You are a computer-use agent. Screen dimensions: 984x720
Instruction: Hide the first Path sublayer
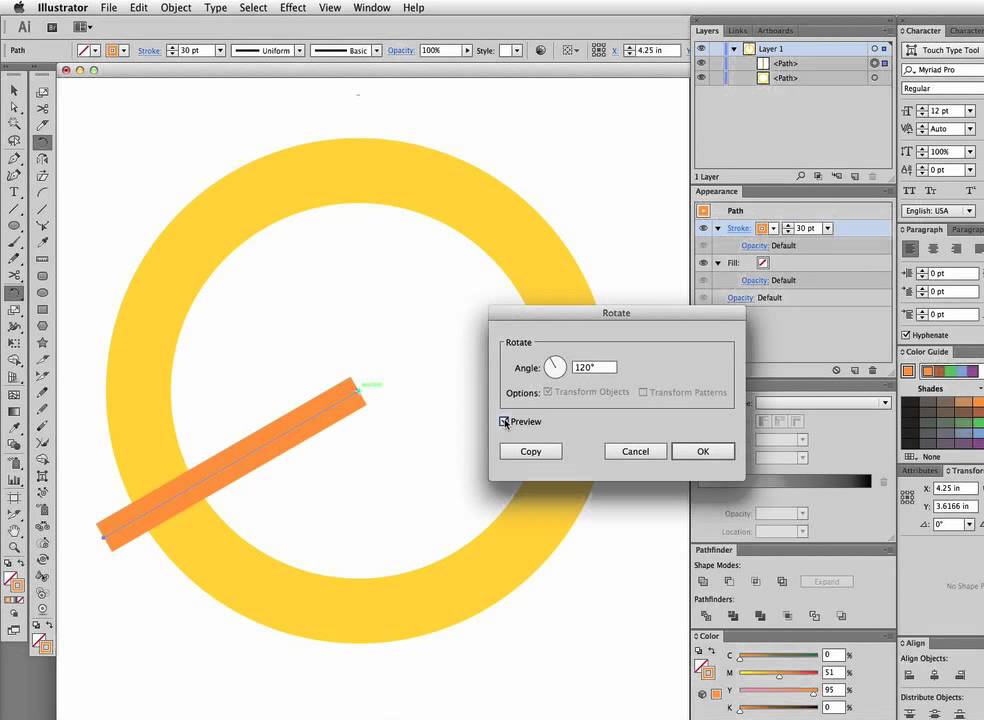coord(702,63)
